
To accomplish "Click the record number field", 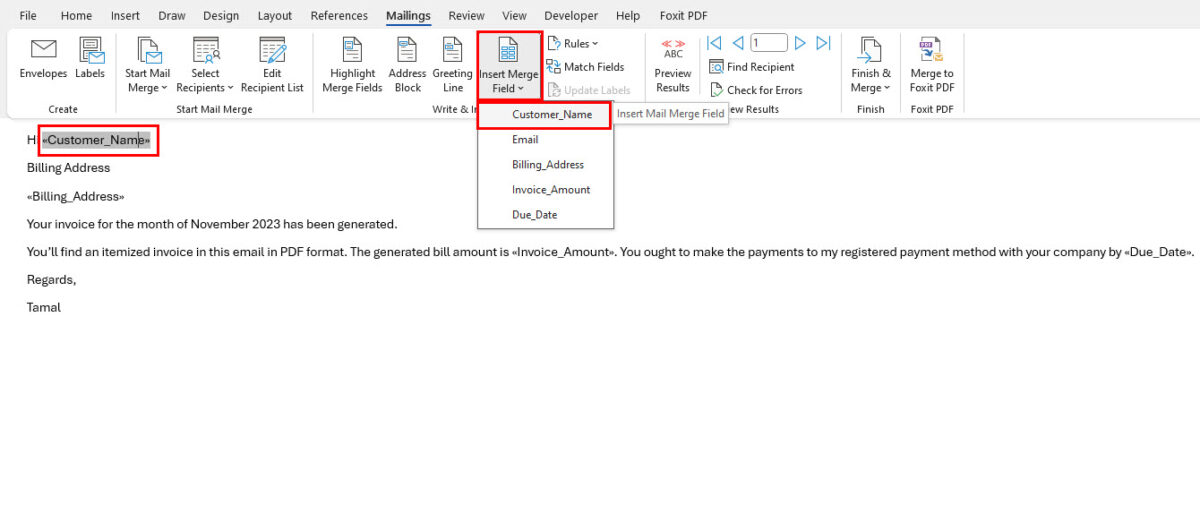I will [x=769, y=43].
